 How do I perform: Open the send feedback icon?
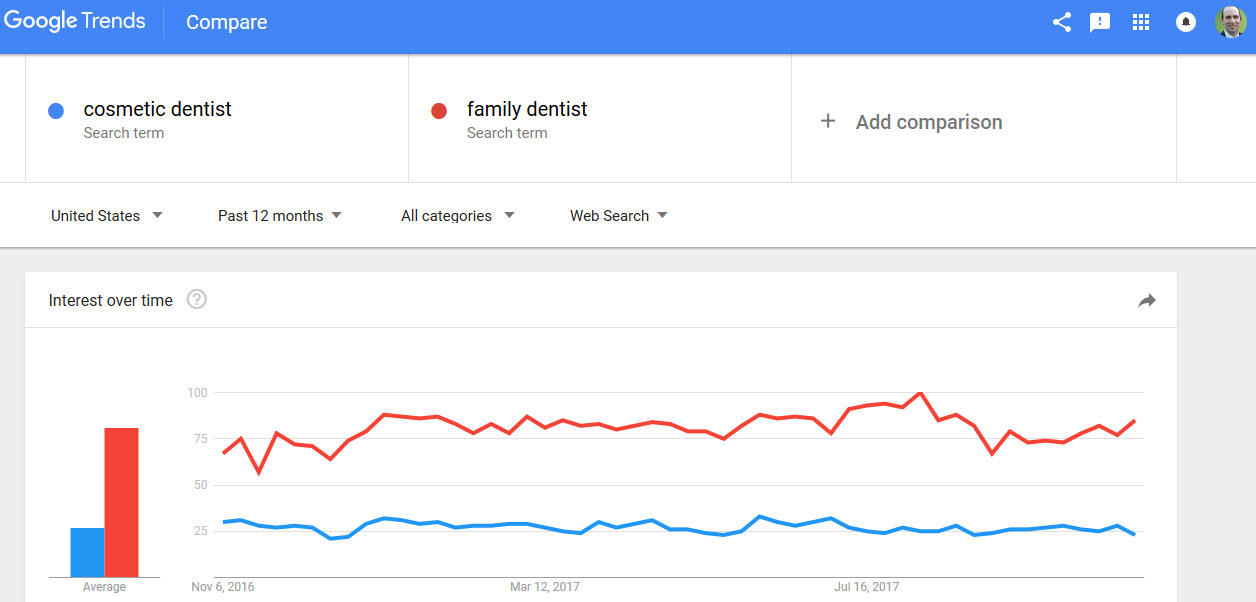point(1100,22)
